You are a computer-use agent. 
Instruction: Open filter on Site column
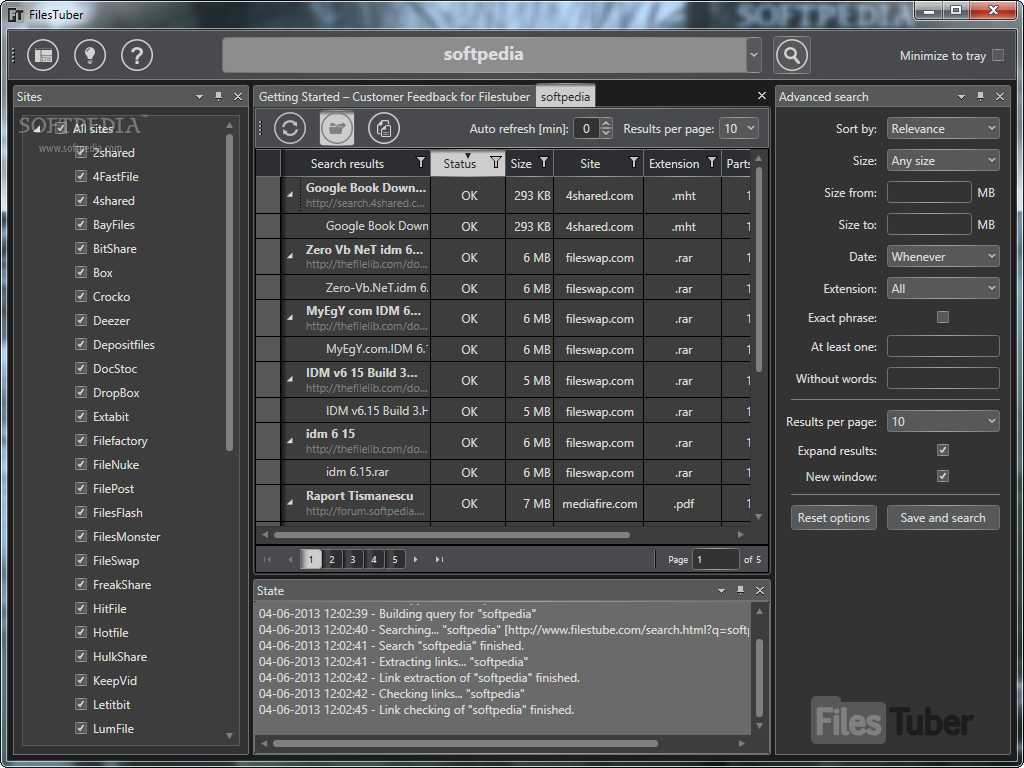[633, 163]
